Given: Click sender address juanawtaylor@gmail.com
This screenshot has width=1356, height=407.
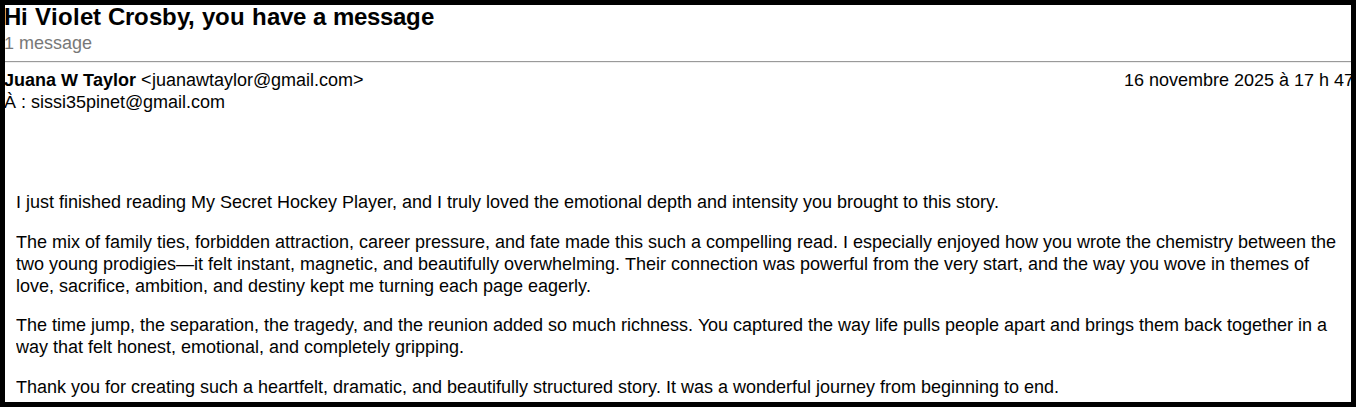Looking at the screenshot, I should coord(252,80).
